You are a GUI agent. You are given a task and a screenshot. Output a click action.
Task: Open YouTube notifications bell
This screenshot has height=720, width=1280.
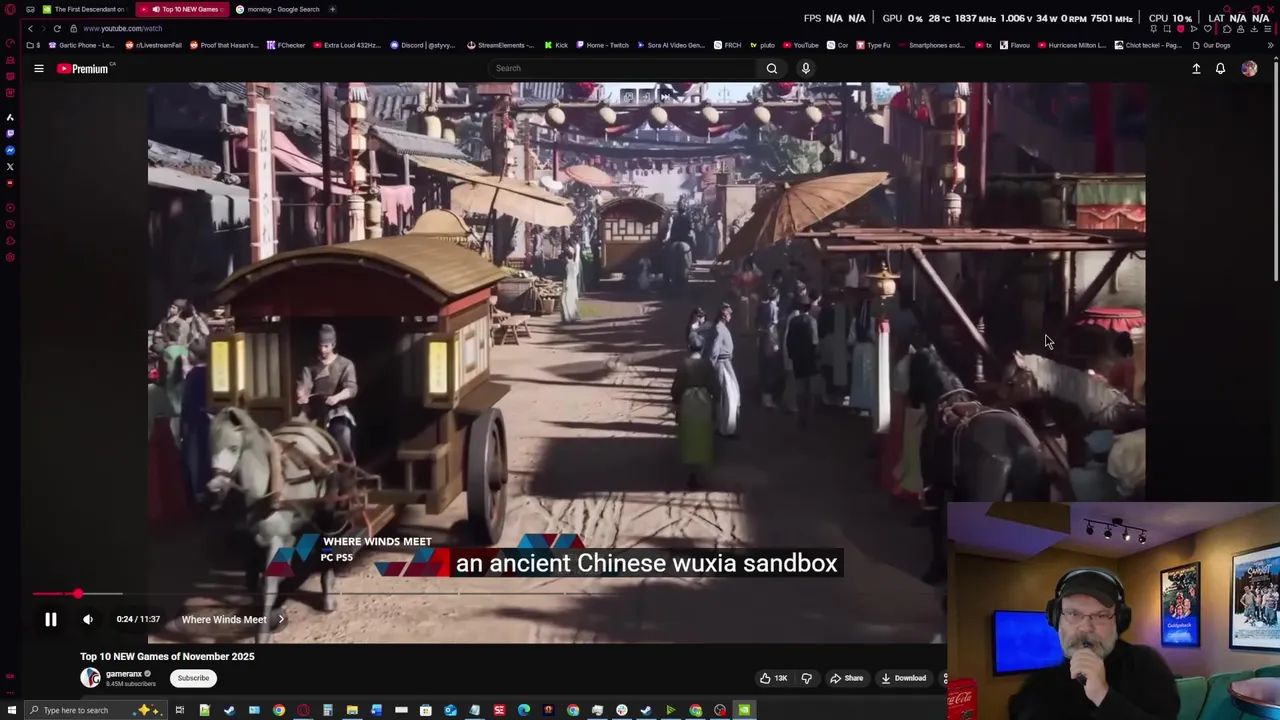(x=1220, y=68)
